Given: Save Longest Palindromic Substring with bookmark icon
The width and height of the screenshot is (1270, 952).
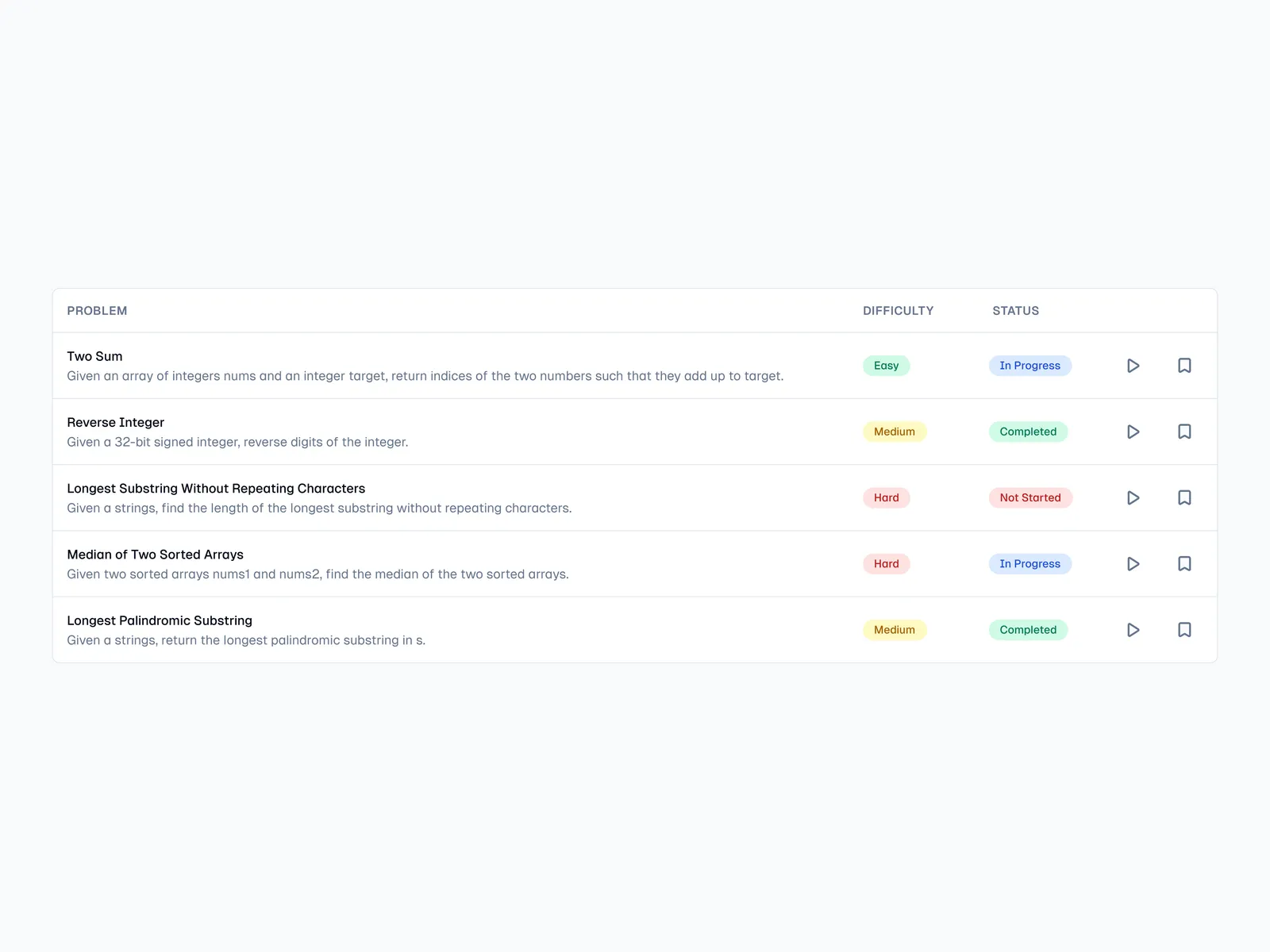Looking at the screenshot, I should click(x=1184, y=630).
